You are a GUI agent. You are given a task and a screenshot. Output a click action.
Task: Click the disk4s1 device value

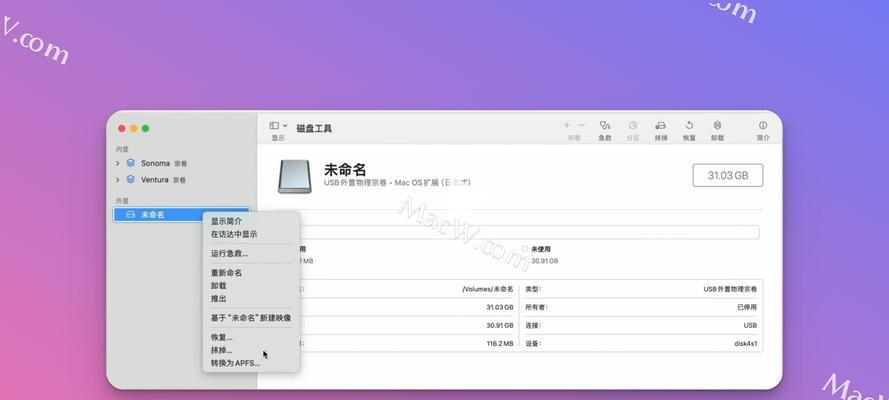pyautogui.click(x=745, y=343)
